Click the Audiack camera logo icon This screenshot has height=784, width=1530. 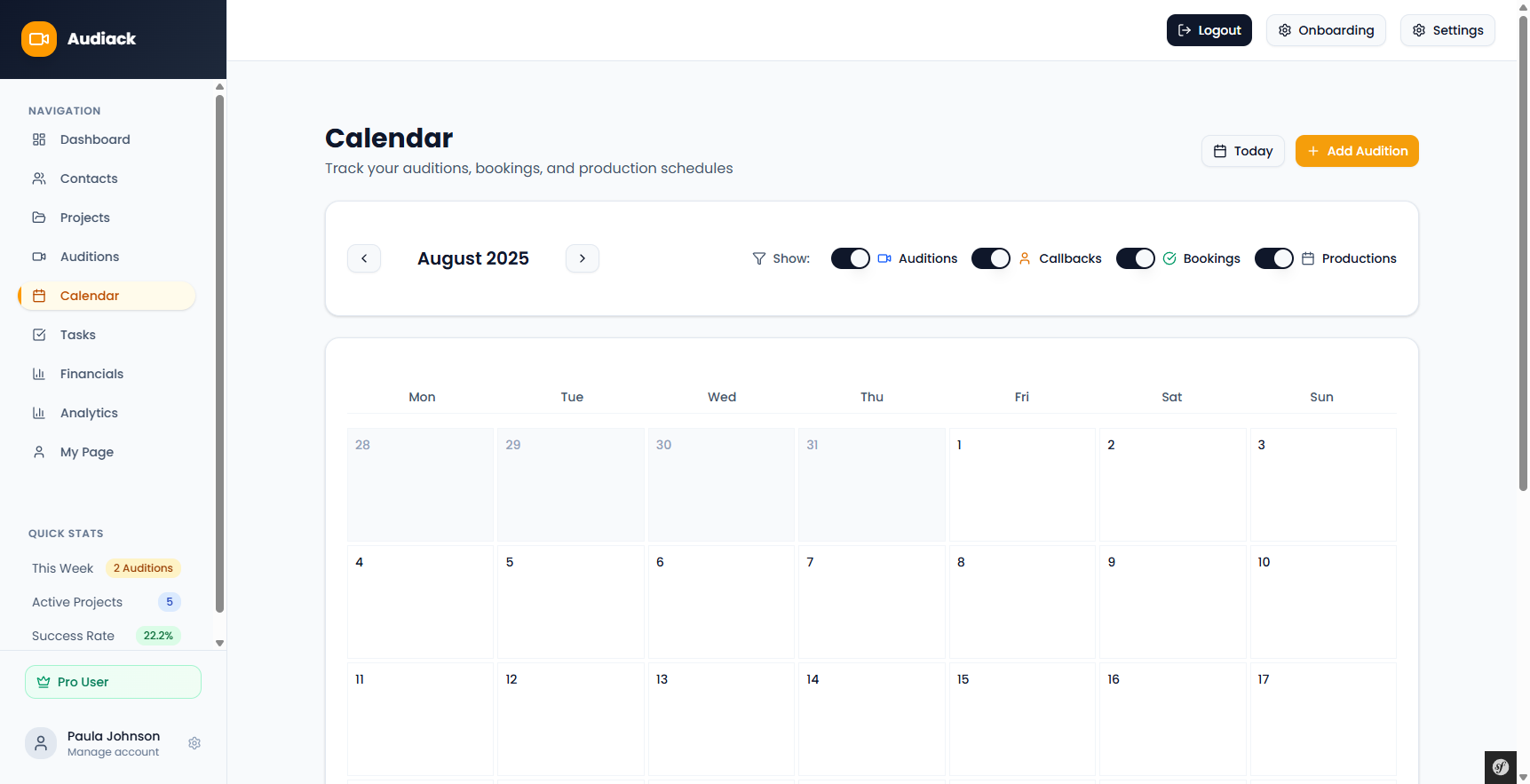[39, 39]
